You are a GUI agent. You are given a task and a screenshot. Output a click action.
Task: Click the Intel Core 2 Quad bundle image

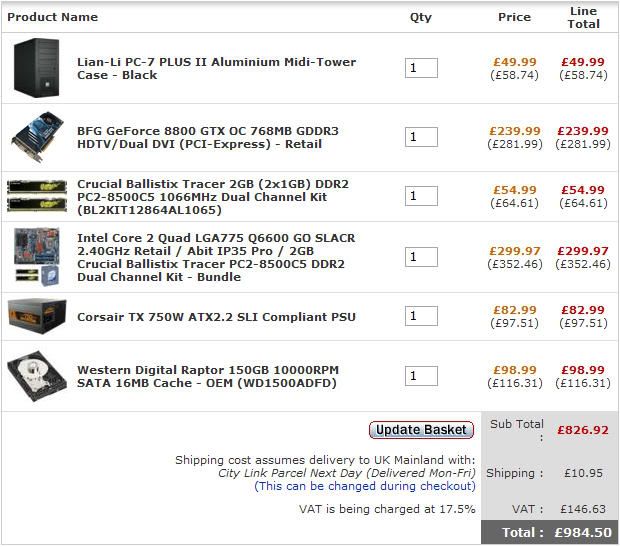tap(38, 257)
